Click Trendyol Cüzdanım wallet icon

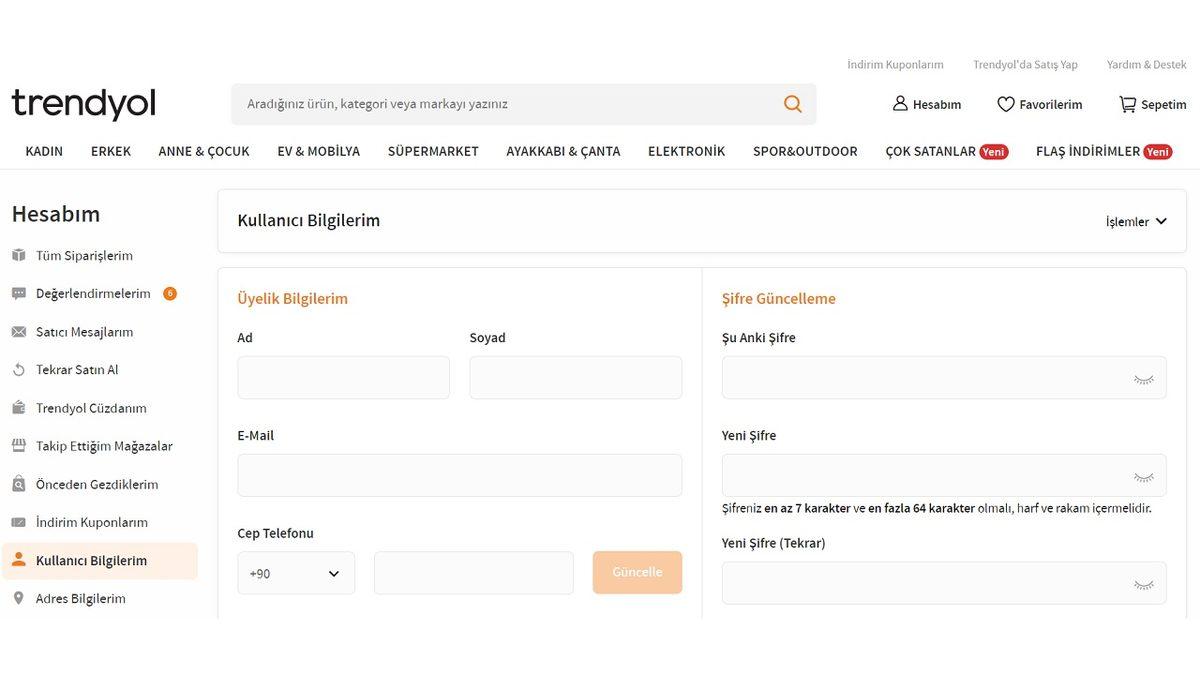[18, 408]
